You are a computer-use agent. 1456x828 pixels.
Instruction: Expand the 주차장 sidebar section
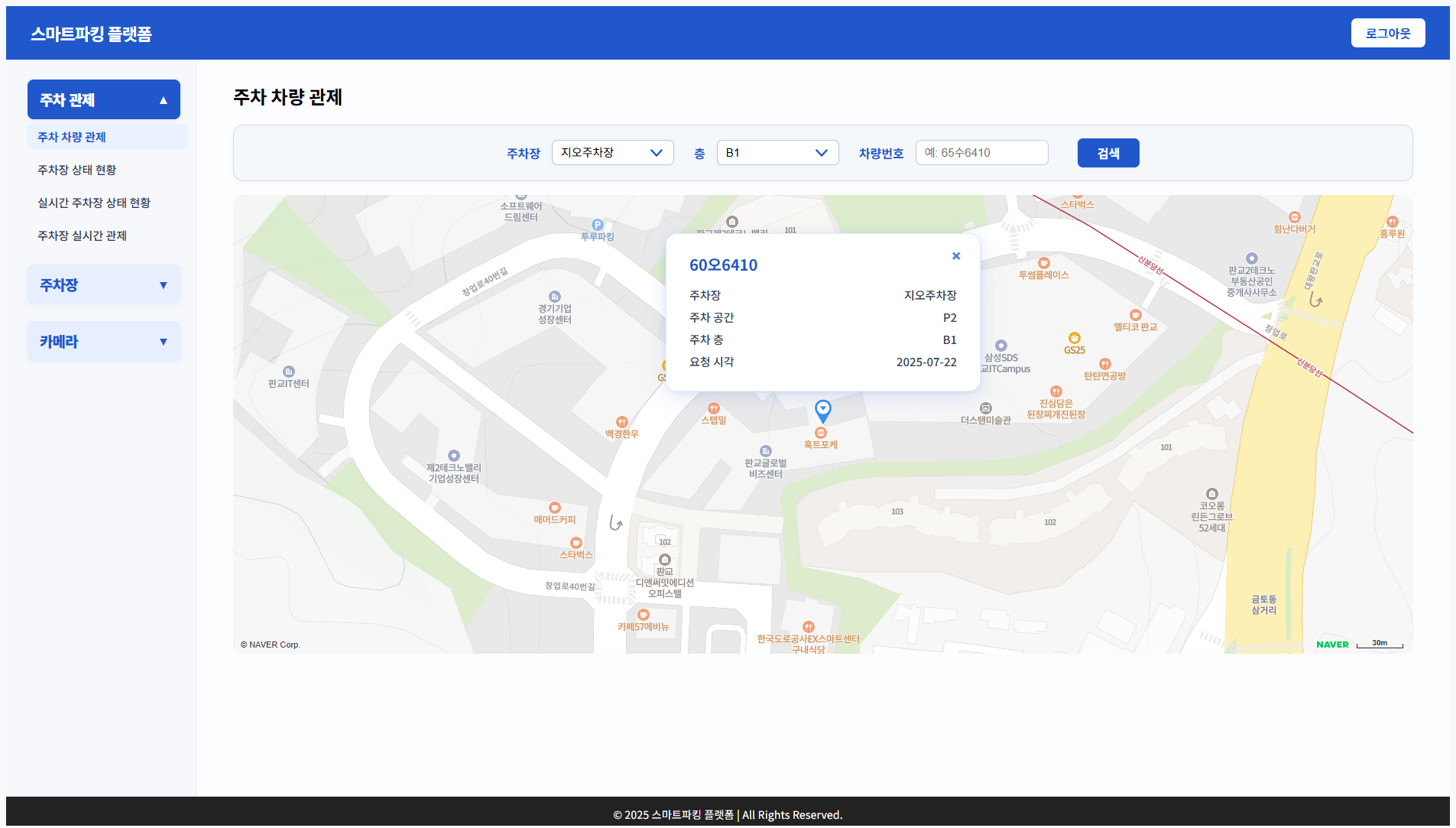pos(104,285)
